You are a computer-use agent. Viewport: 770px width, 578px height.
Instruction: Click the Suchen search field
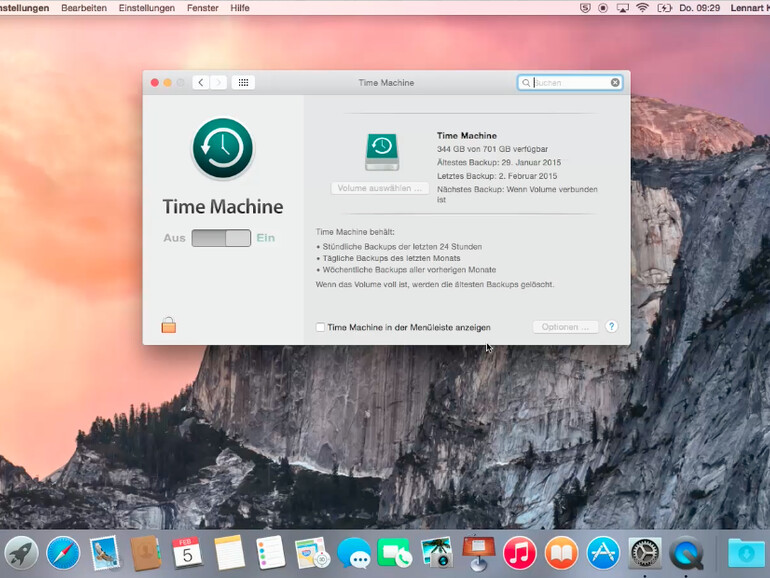pyautogui.click(x=570, y=83)
